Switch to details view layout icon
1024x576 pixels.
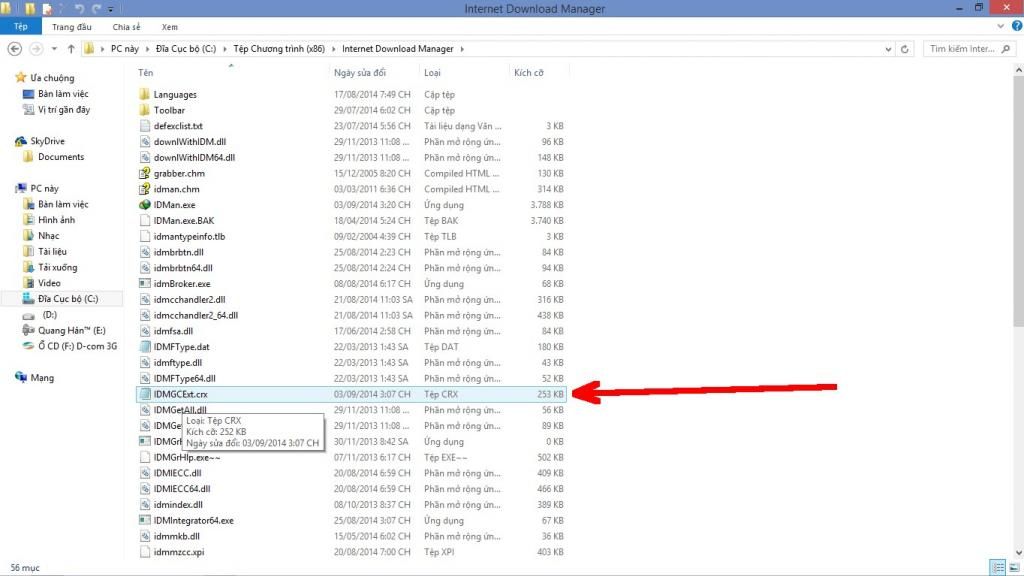[999, 568]
